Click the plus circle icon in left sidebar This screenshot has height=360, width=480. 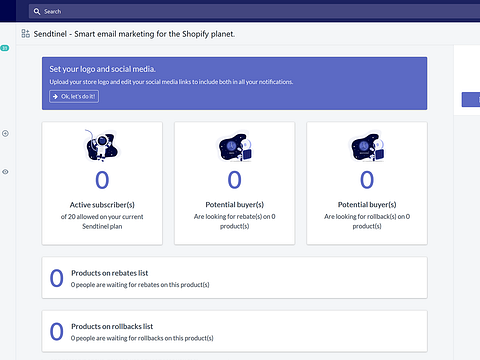5,134
